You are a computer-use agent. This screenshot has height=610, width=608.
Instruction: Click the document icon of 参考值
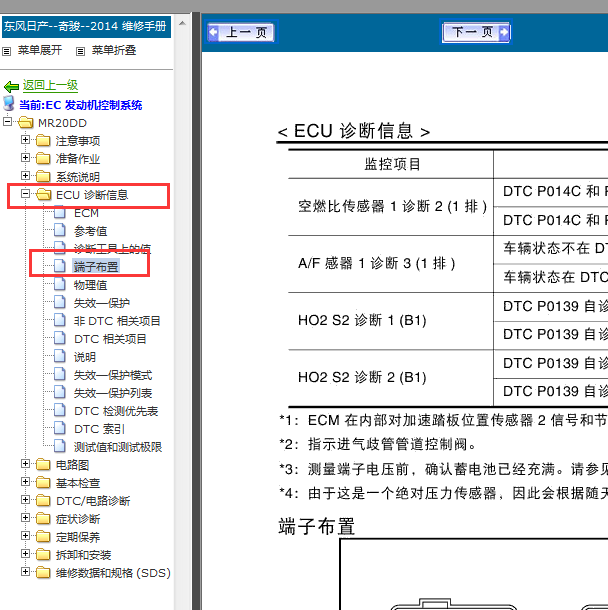(x=60, y=230)
